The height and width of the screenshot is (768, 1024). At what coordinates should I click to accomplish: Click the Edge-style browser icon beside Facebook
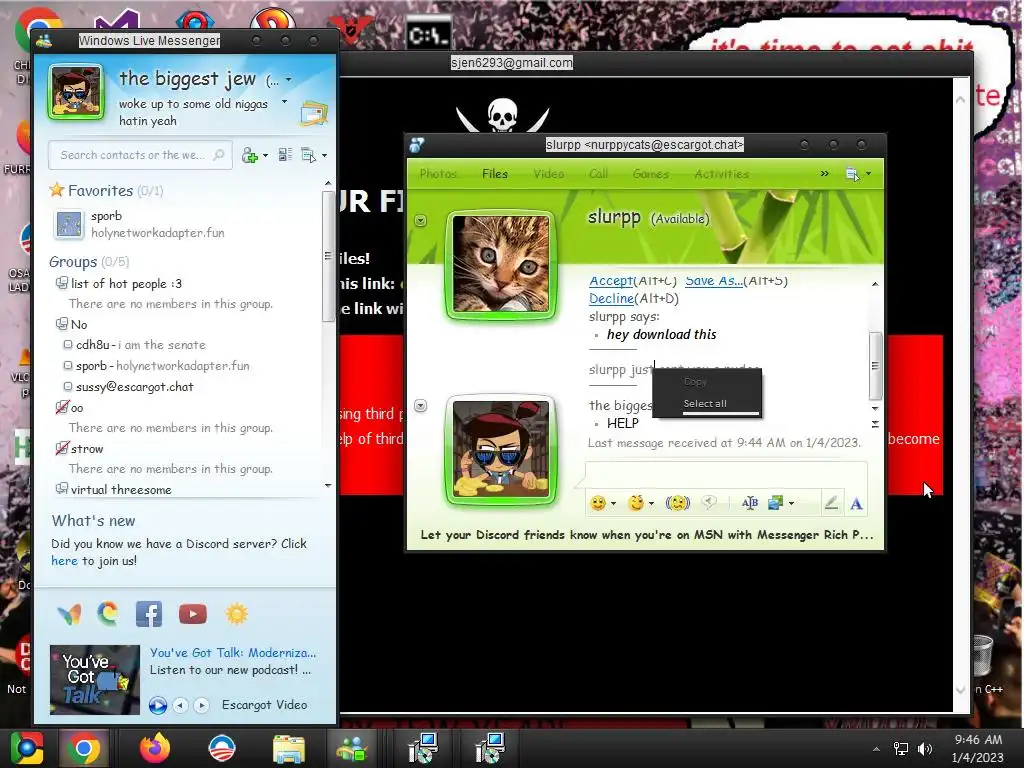pos(108,613)
